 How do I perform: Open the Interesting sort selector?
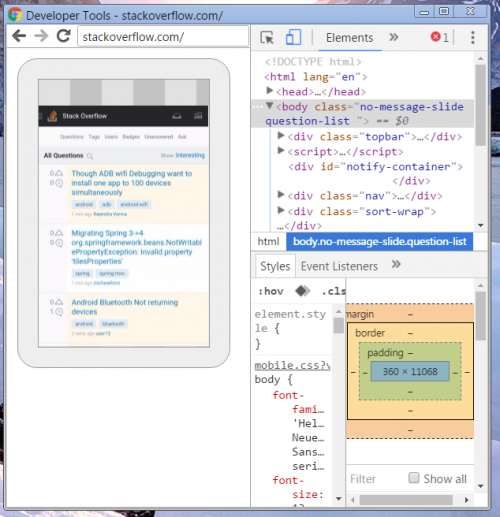[x=190, y=155]
